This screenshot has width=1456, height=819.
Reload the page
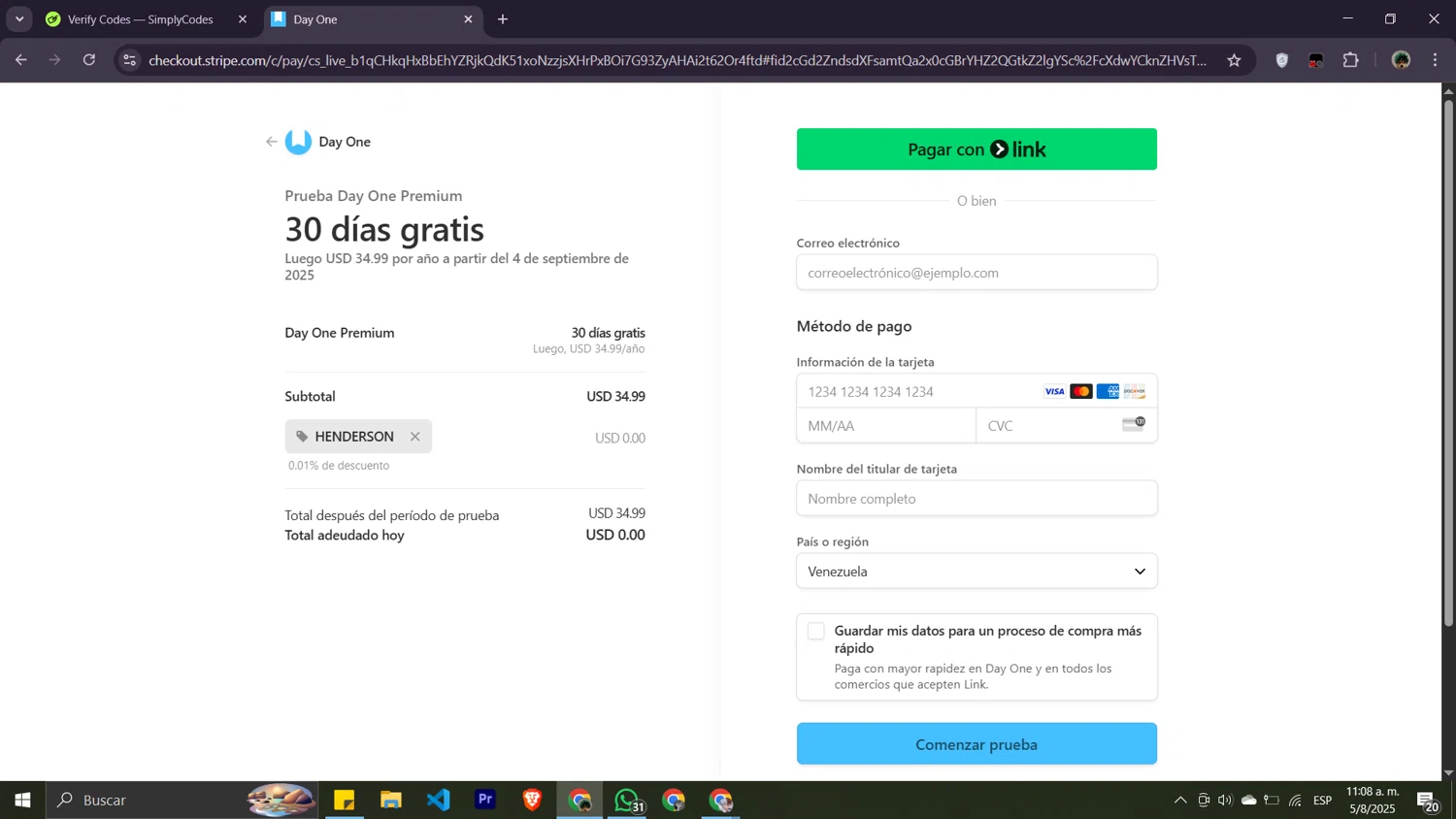tap(89, 60)
